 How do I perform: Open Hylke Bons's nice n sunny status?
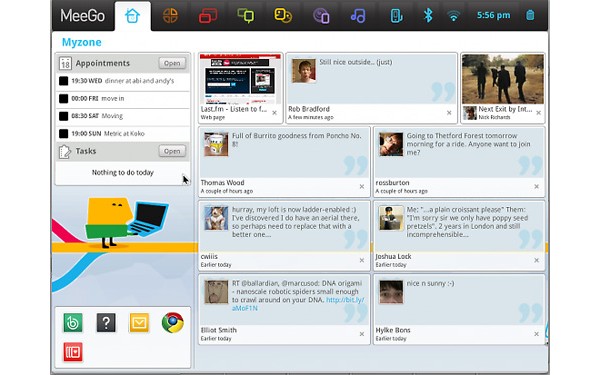click(430, 284)
